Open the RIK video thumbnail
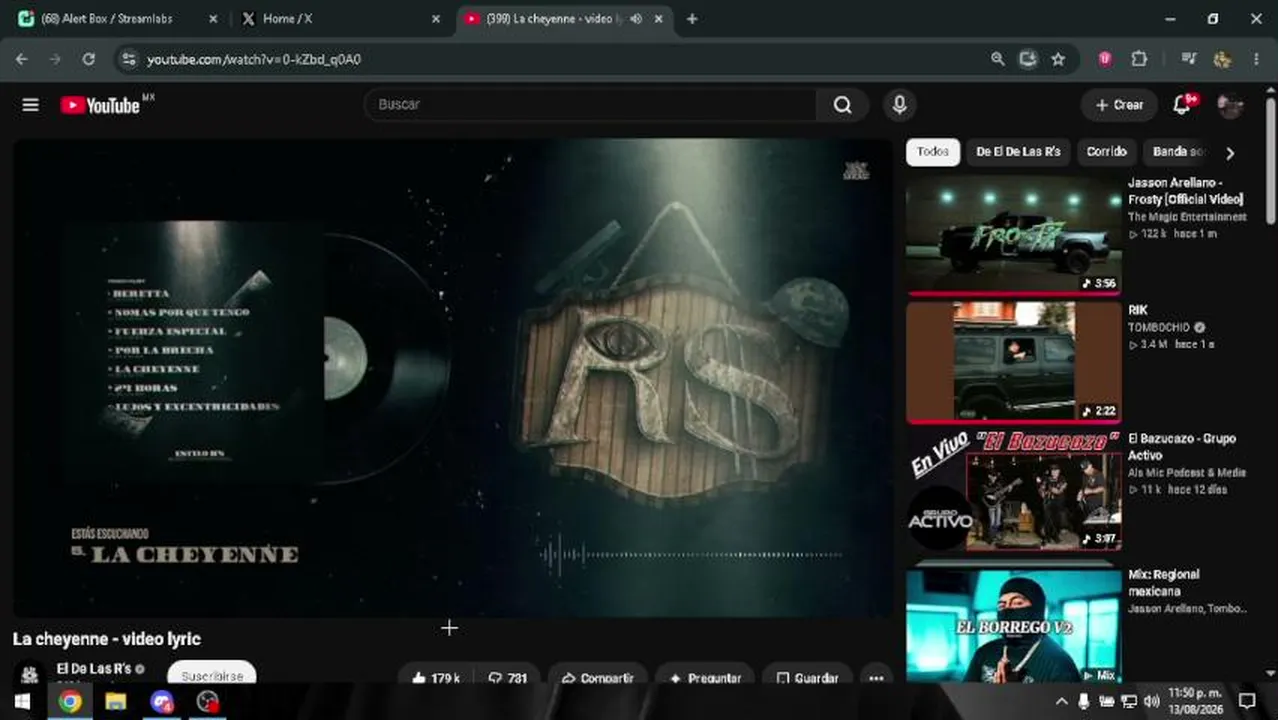The width and height of the screenshot is (1278, 720). tap(1013, 362)
